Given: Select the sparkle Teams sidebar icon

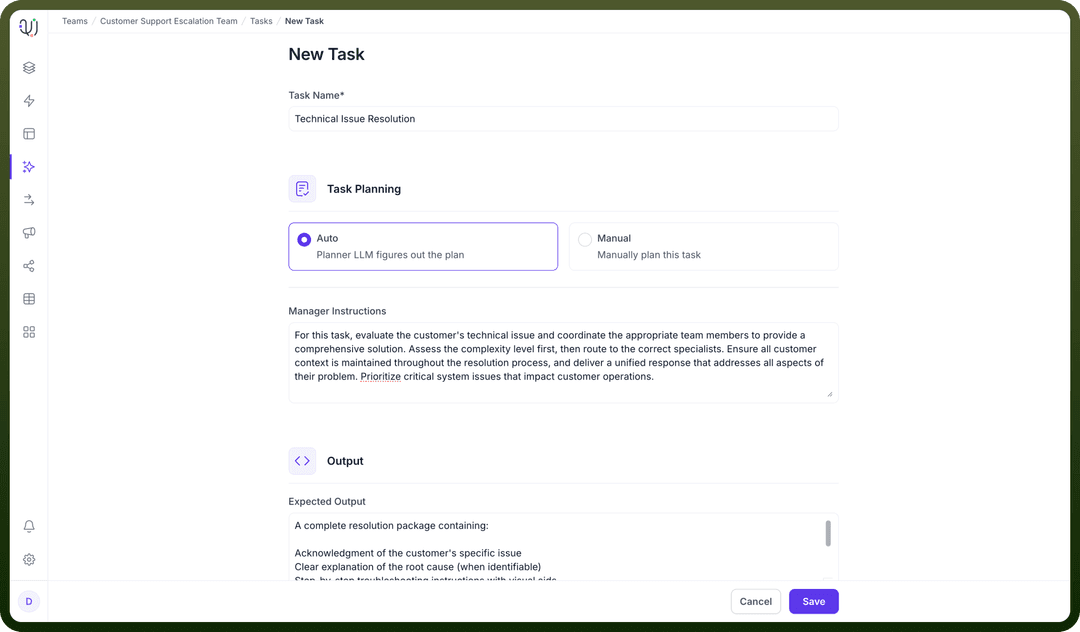Looking at the screenshot, I should pyautogui.click(x=29, y=167).
